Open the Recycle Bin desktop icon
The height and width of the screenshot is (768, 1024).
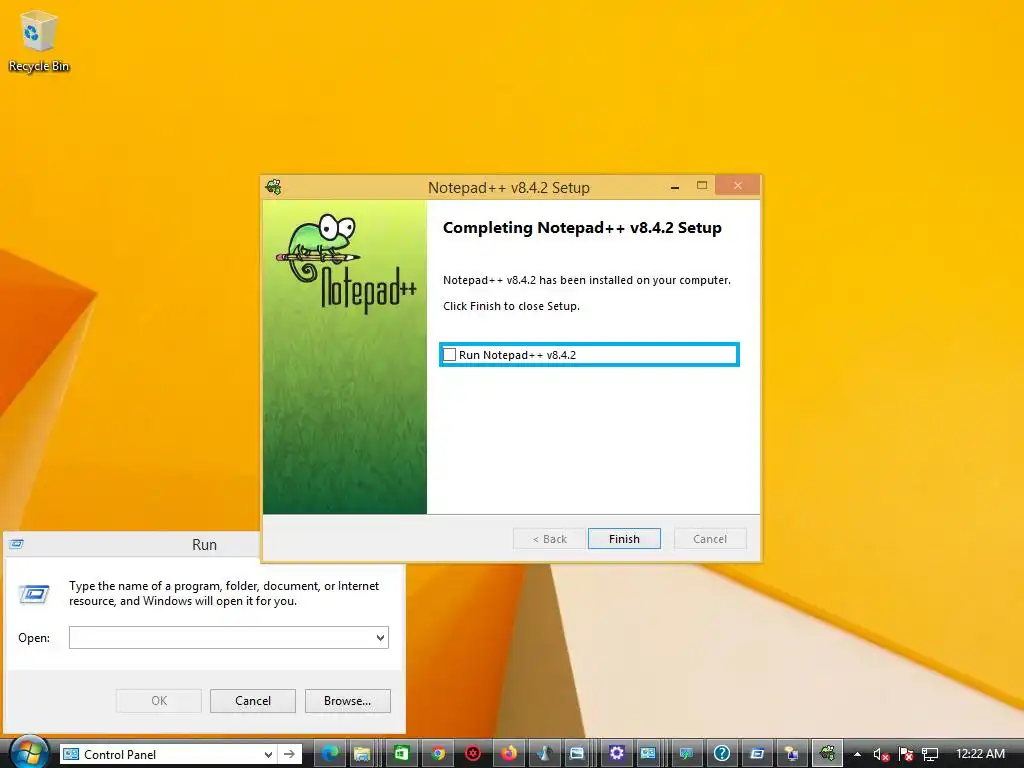click(x=39, y=42)
